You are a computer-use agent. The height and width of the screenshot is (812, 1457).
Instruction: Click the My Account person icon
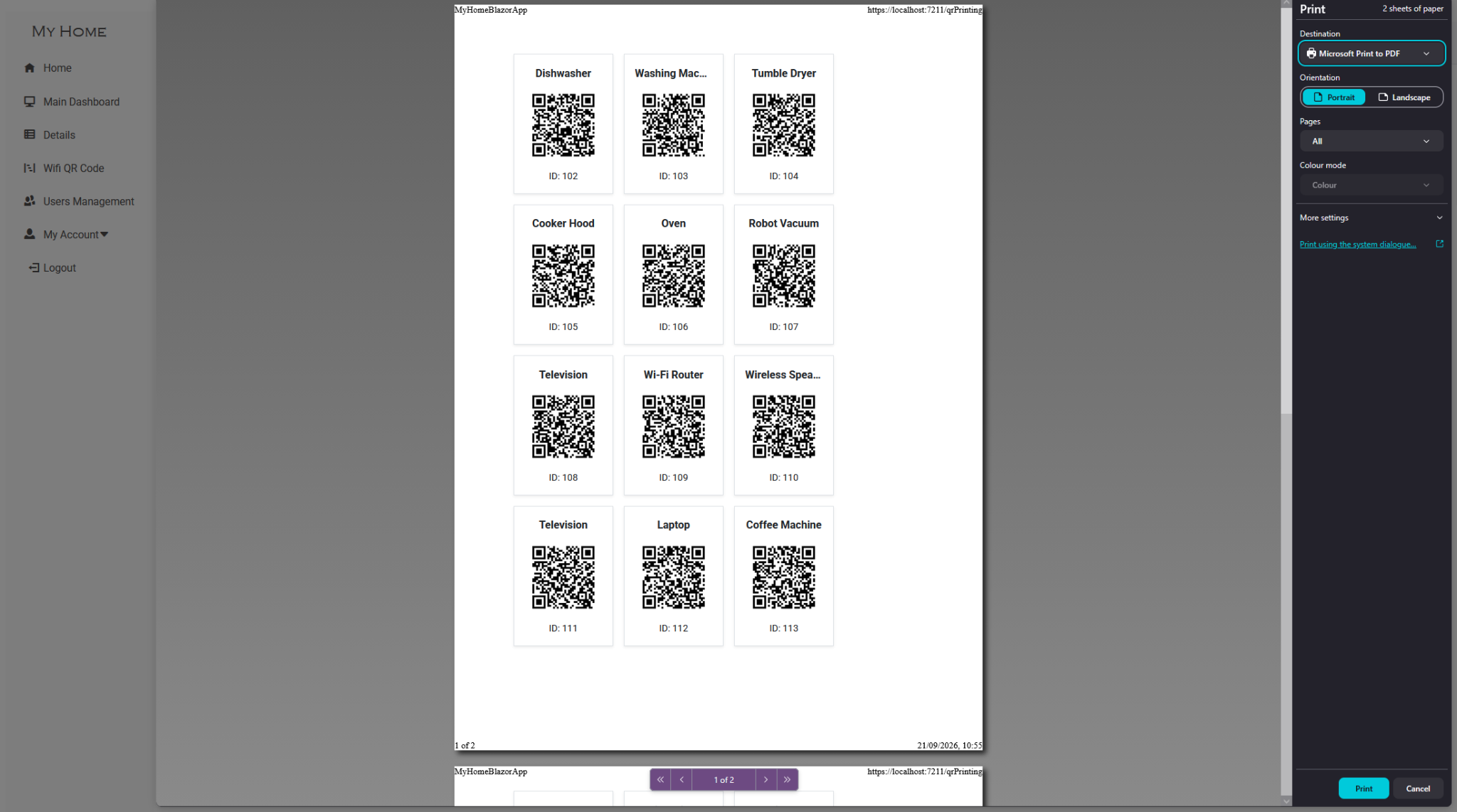[29, 234]
